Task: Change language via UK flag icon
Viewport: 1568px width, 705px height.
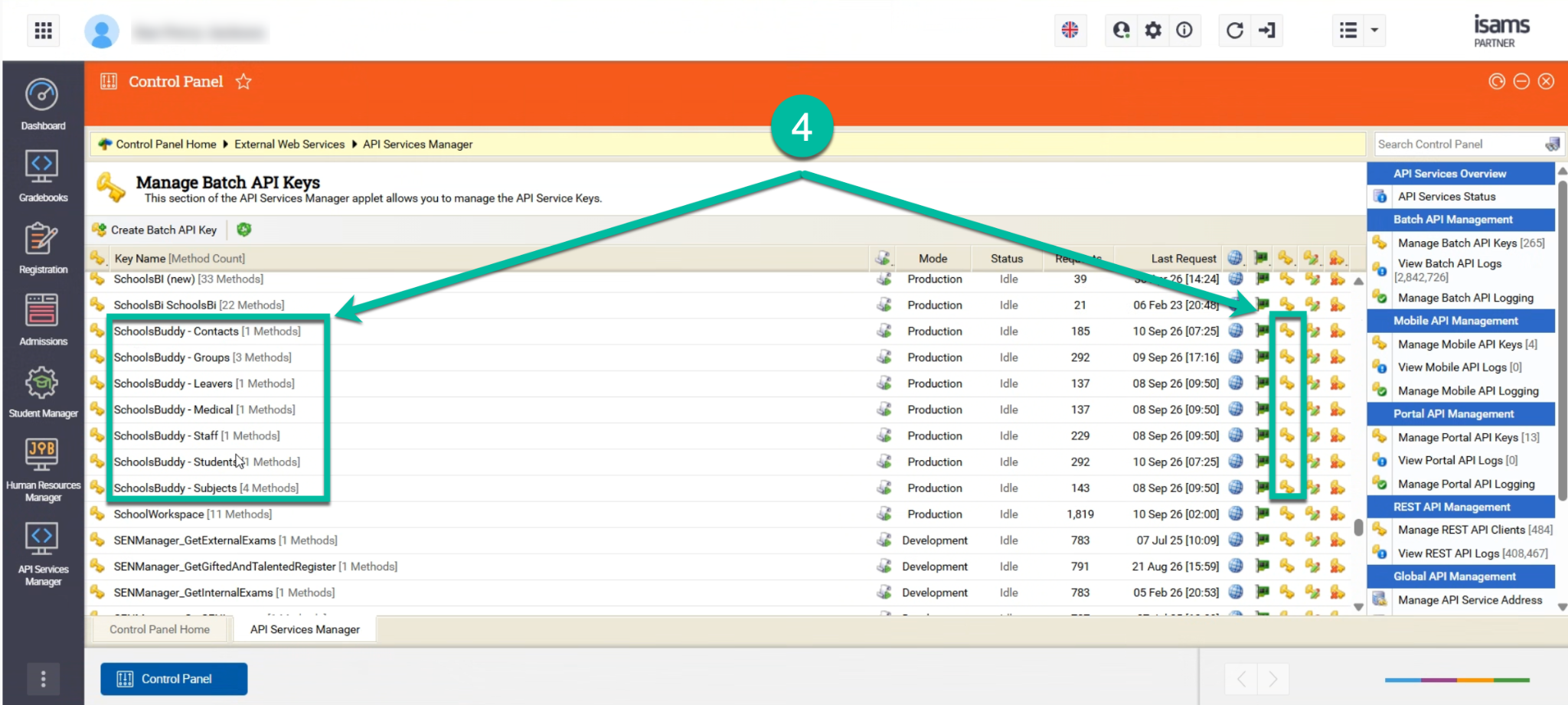Action: (x=1070, y=30)
